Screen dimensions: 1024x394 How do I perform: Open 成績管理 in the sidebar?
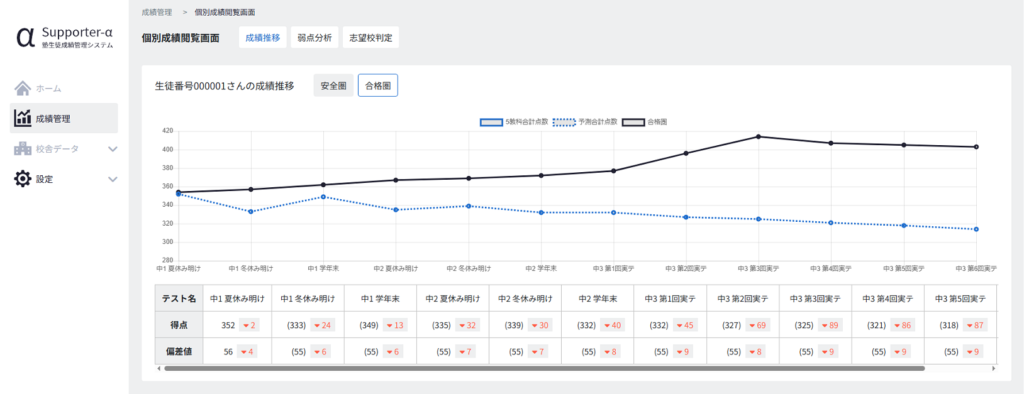[63, 118]
